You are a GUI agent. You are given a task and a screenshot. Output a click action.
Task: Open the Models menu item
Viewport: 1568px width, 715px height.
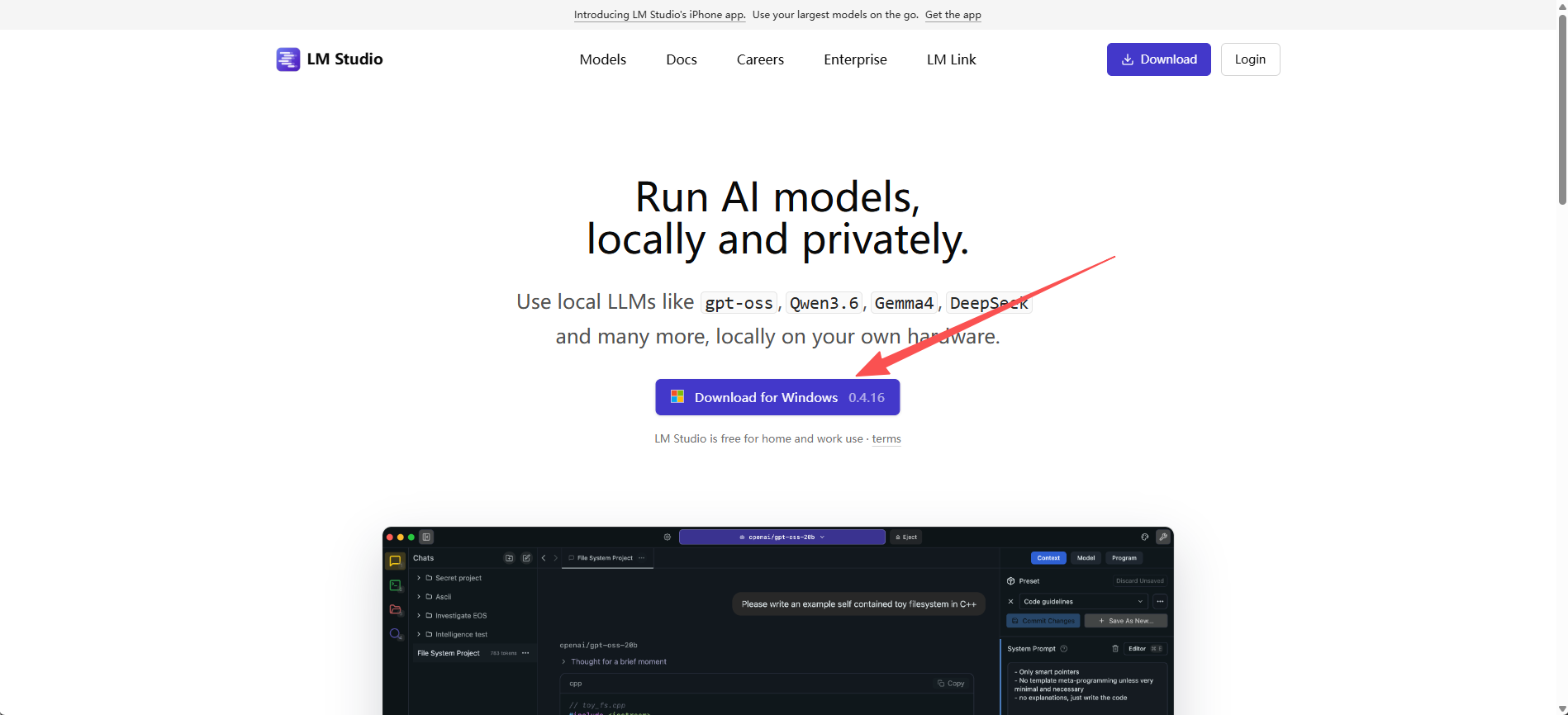click(x=602, y=59)
